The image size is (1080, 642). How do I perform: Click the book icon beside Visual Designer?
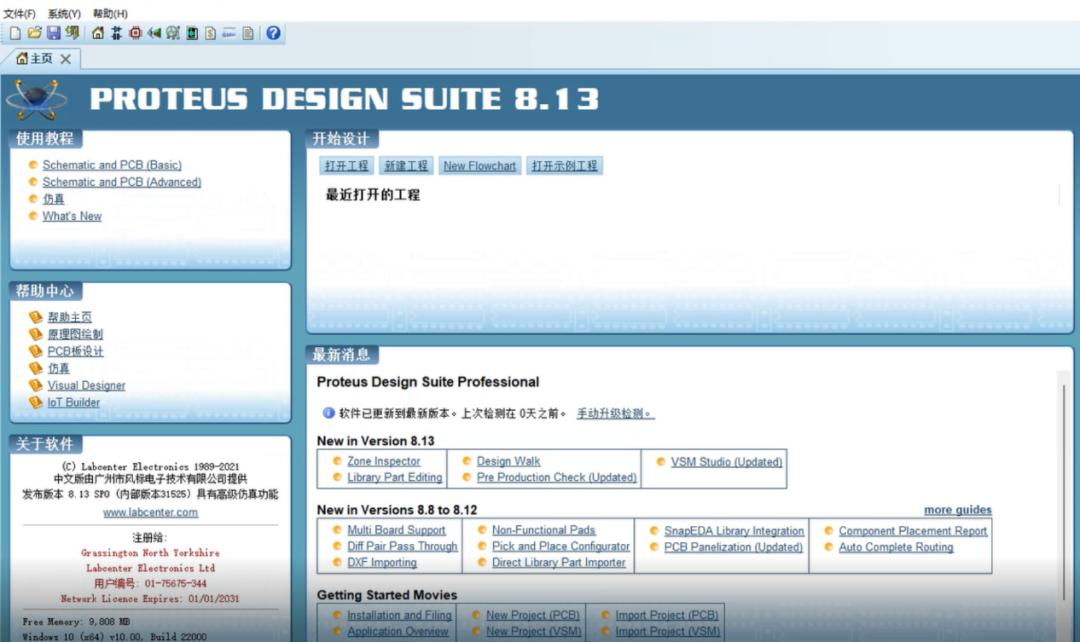36,385
